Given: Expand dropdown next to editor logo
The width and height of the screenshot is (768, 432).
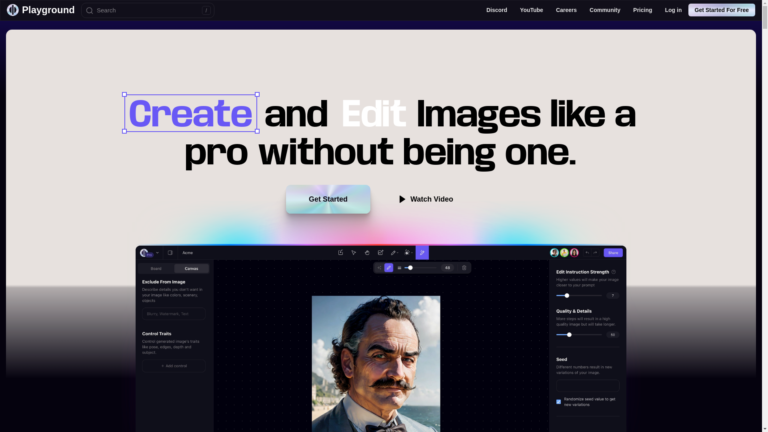Looking at the screenshot, I should click(157, 253).
